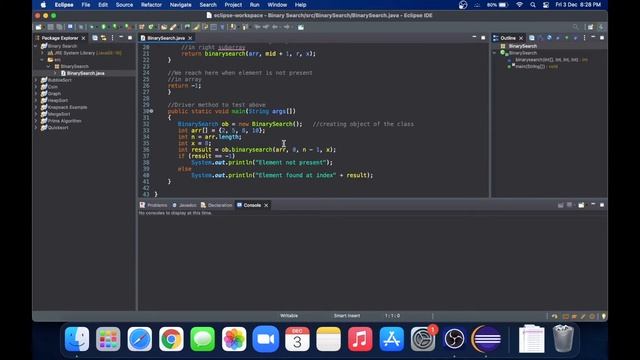Toggle Hide Local Types in Outline toolbar
Viewport: 640px width, 360px height.
coord(575,38)
